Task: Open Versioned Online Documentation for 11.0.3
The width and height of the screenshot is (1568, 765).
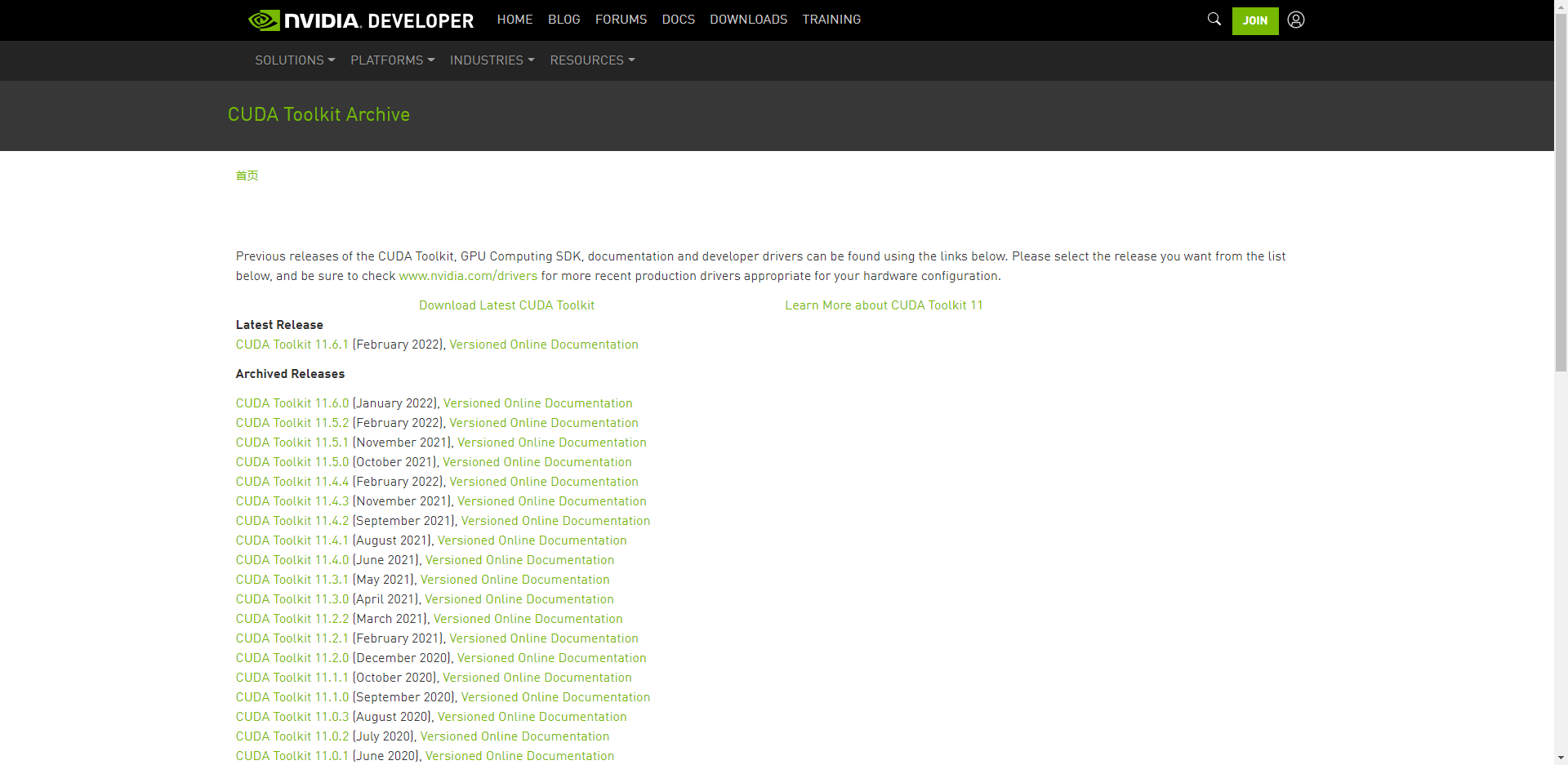Action: (532, 716)
